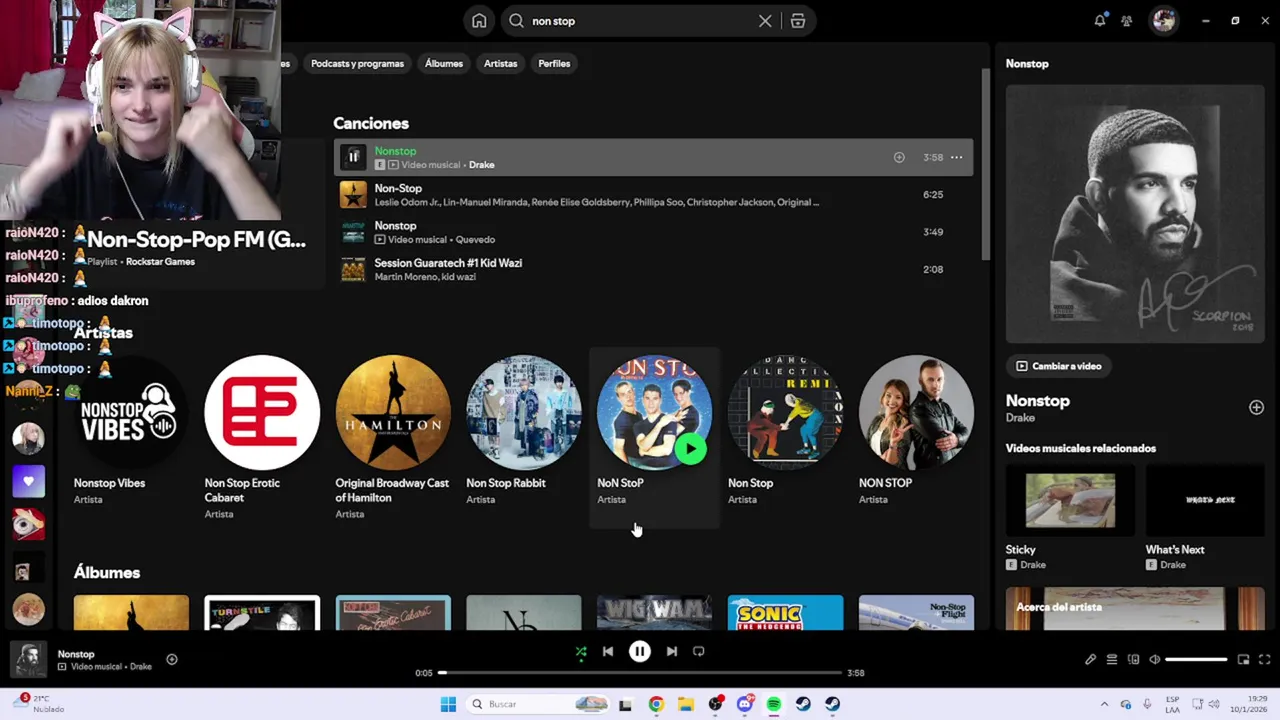Add current track via bottom bar plus
This screenshot has height=720, width=1280.
click(x=172, y=660)
